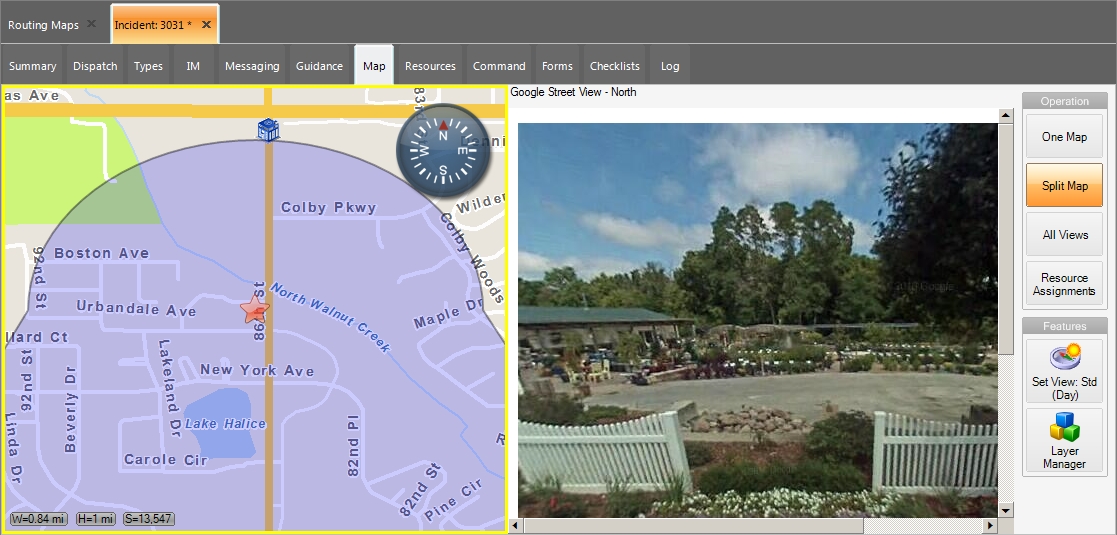Open the Dispatch tab
1117x535 pixels.
95,66
